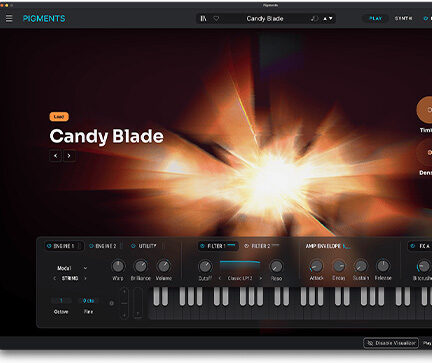
Task: Toggle Filter 2 power button
Action: 246,246
